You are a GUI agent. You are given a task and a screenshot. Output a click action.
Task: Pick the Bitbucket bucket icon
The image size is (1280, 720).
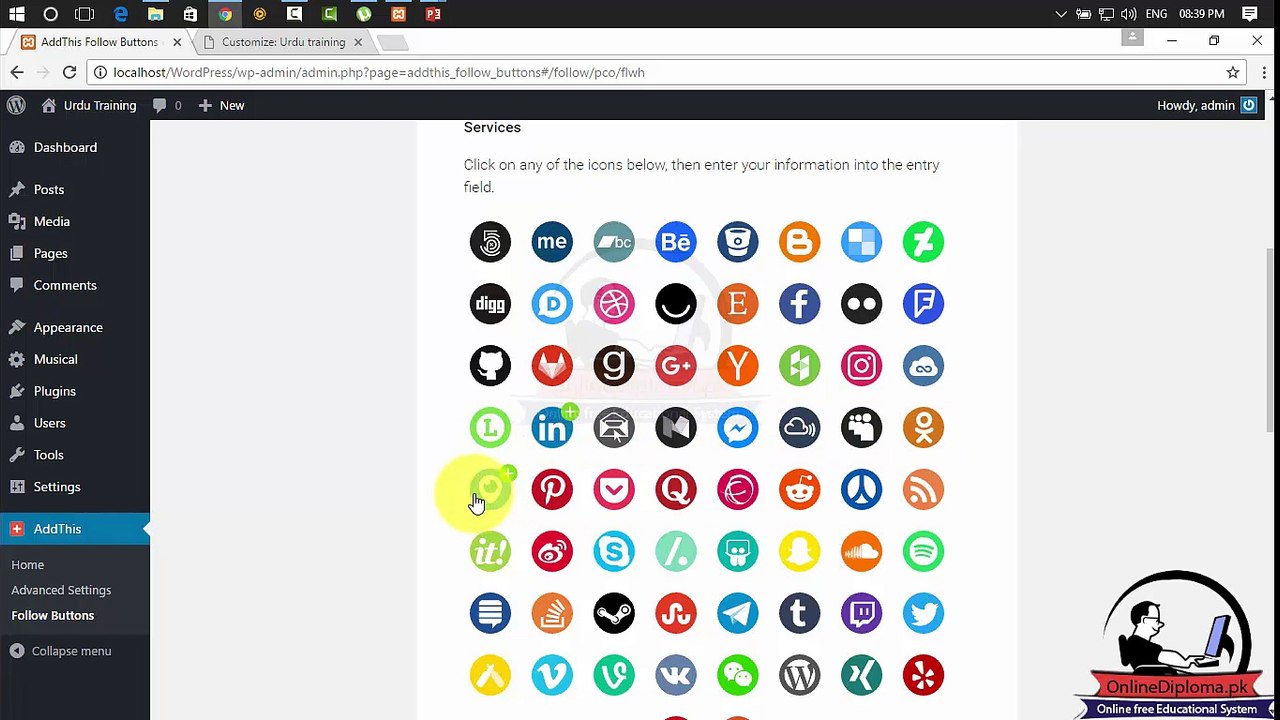pyautogui.click(x=738, y=242)
